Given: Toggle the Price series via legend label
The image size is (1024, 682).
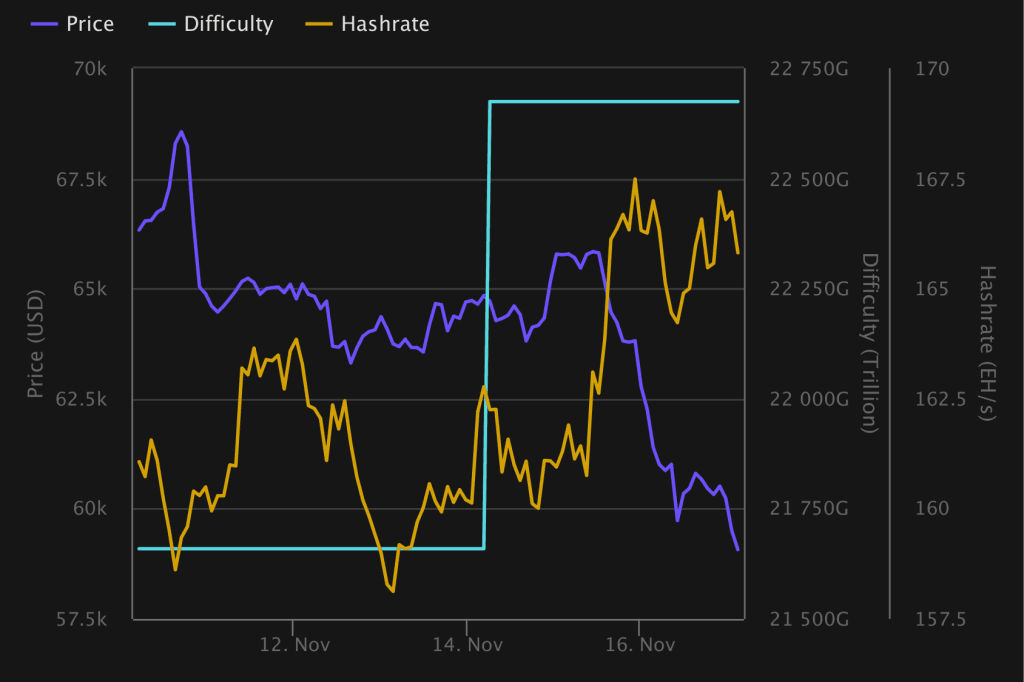Looking at the screenshot, I should tap(90, 24).
